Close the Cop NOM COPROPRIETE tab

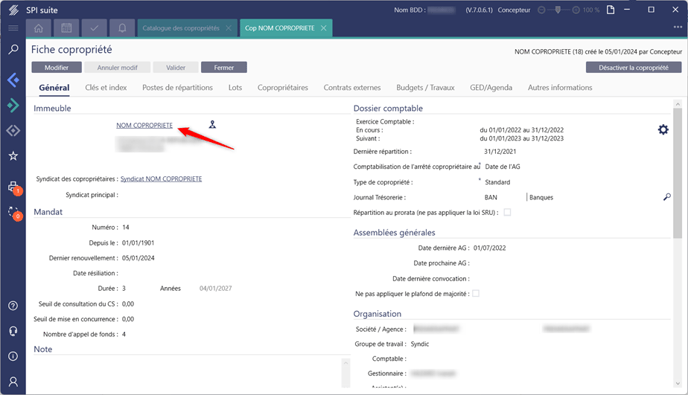tap(323, 28)
